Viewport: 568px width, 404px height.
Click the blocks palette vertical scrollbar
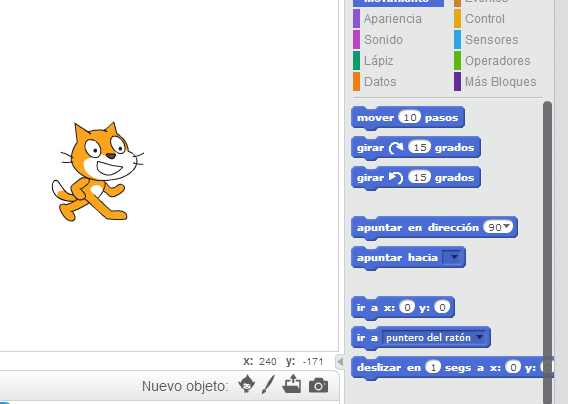(547, 253)
